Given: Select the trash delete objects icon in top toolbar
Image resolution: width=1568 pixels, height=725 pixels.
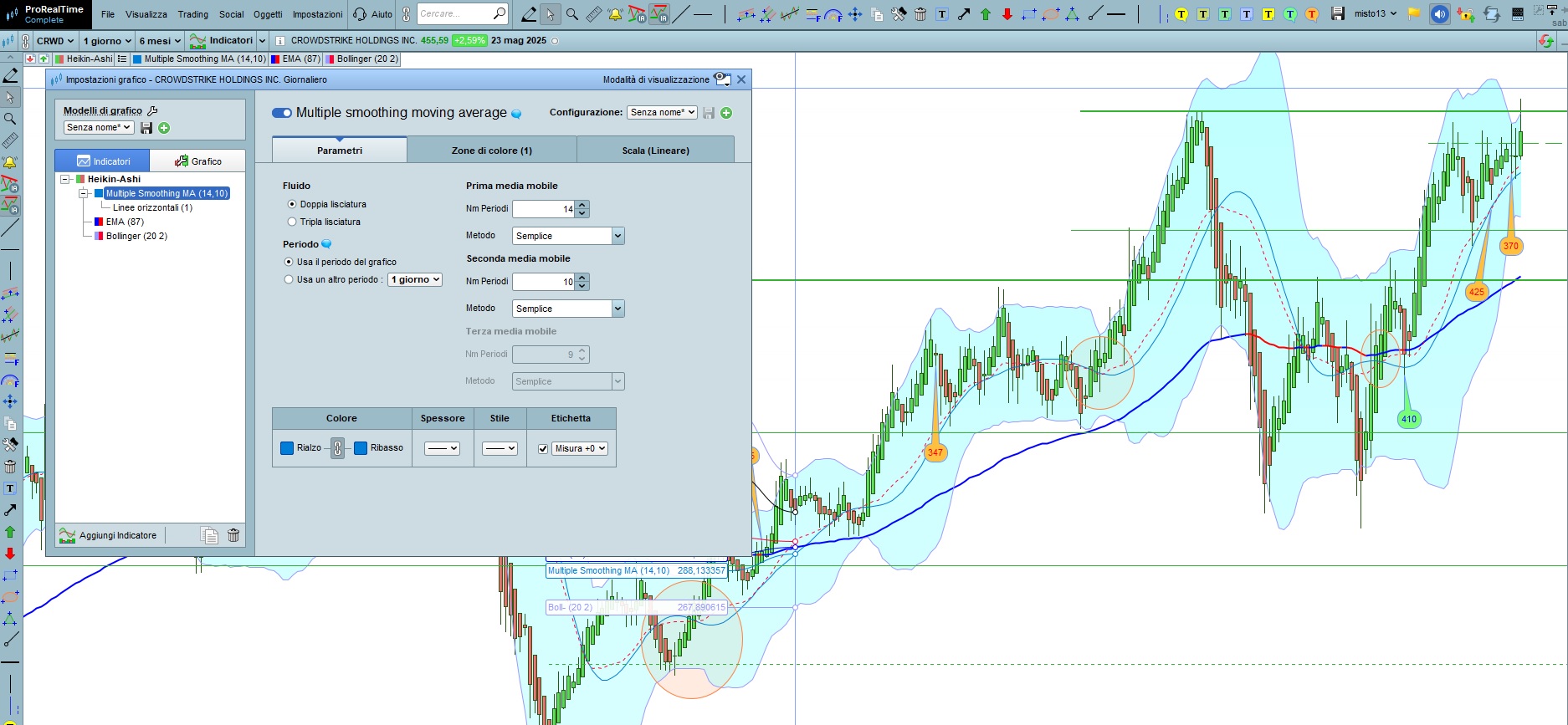Looking at the screenshot, I should pyautogui.click(x=920, y=14).
